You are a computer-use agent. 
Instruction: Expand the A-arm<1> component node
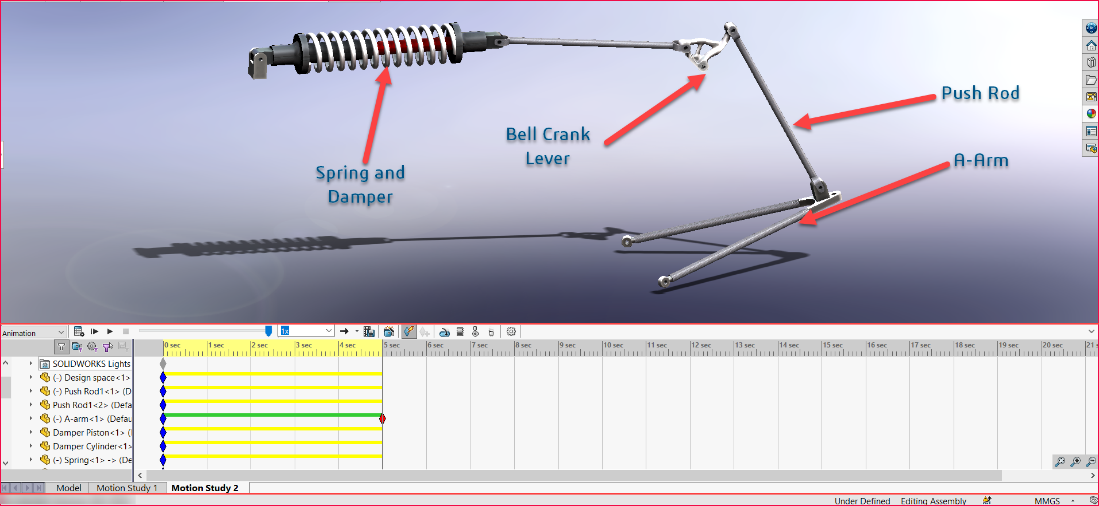tap(31, 418)
